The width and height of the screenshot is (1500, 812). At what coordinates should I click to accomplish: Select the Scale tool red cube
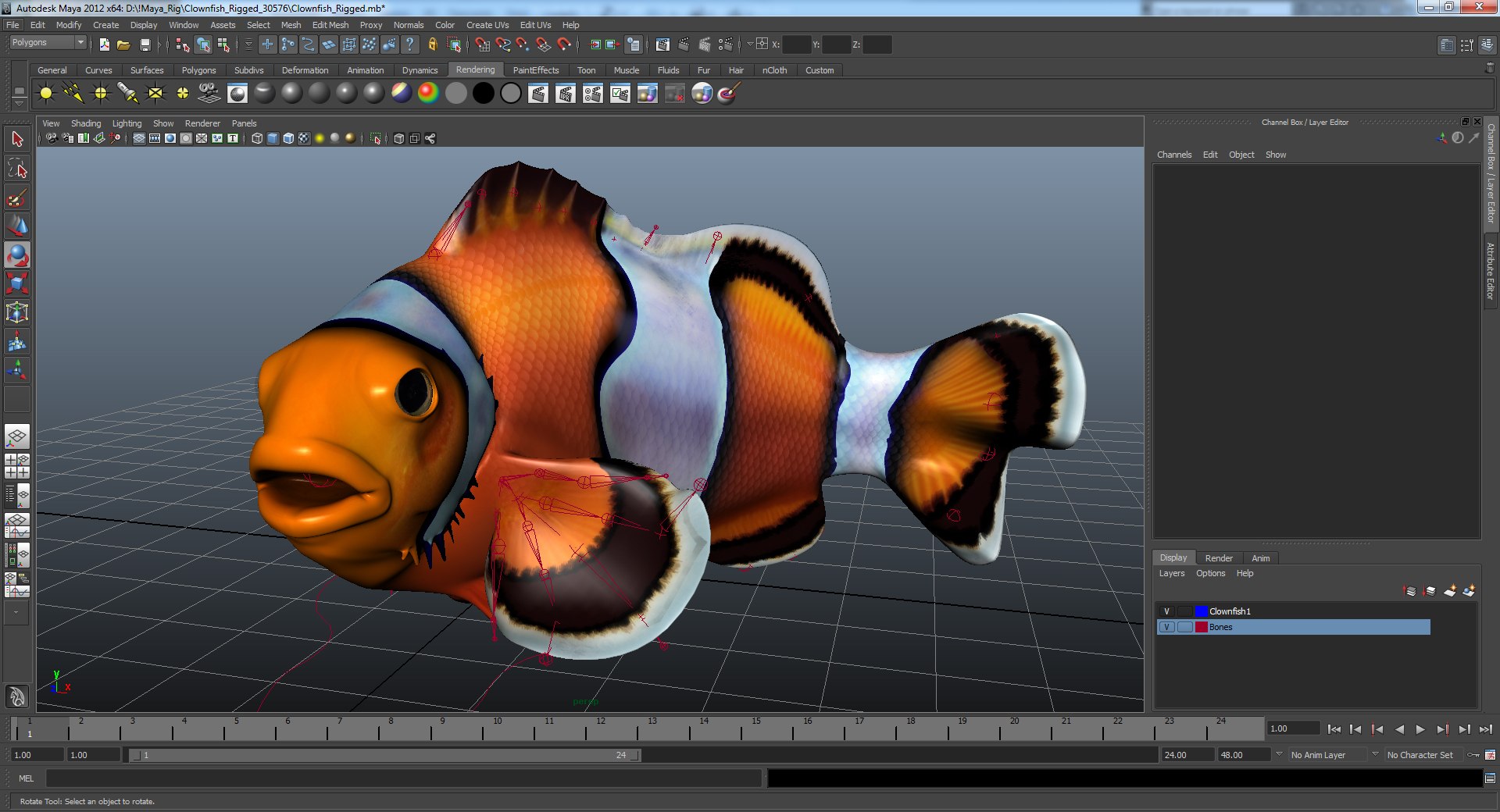coord(17,283)
